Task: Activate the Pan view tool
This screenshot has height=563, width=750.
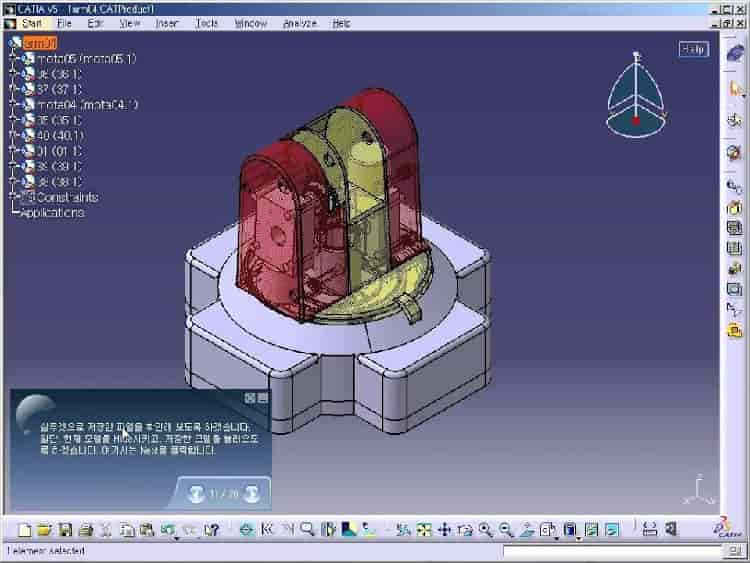Action: [x=444, y=529]
